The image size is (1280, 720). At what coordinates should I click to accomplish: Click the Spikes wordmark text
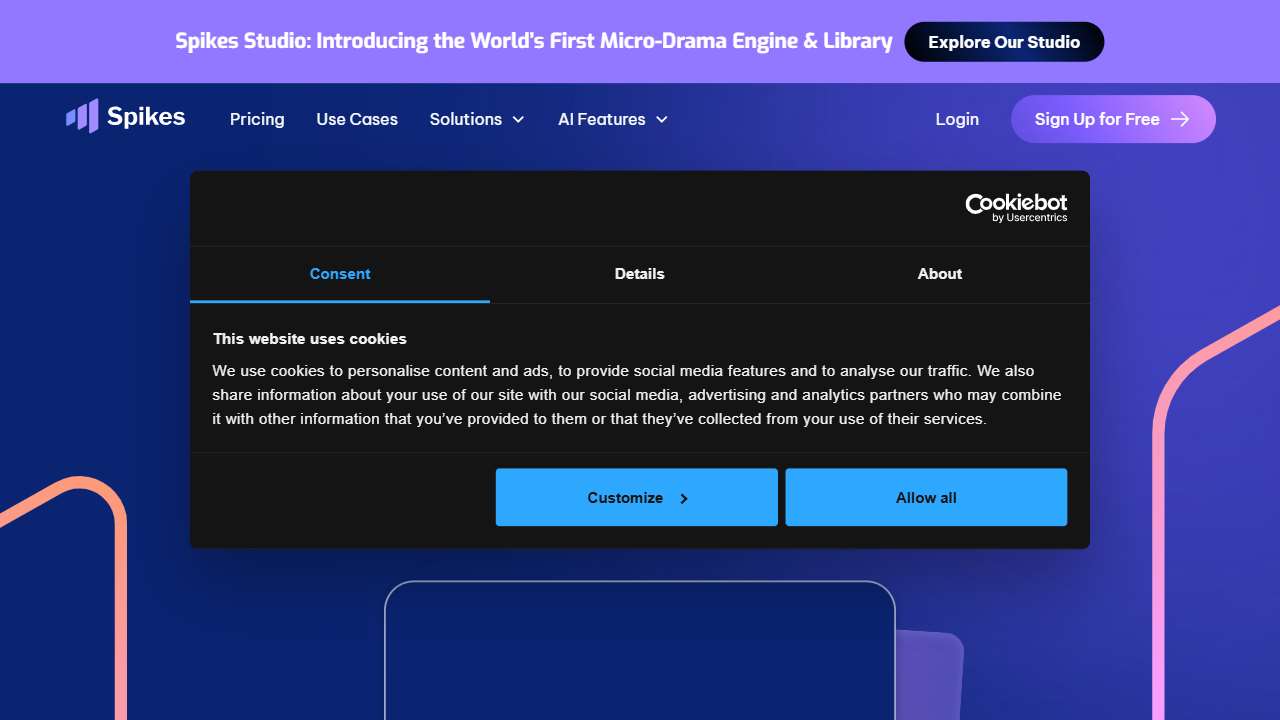coord(146,117)
